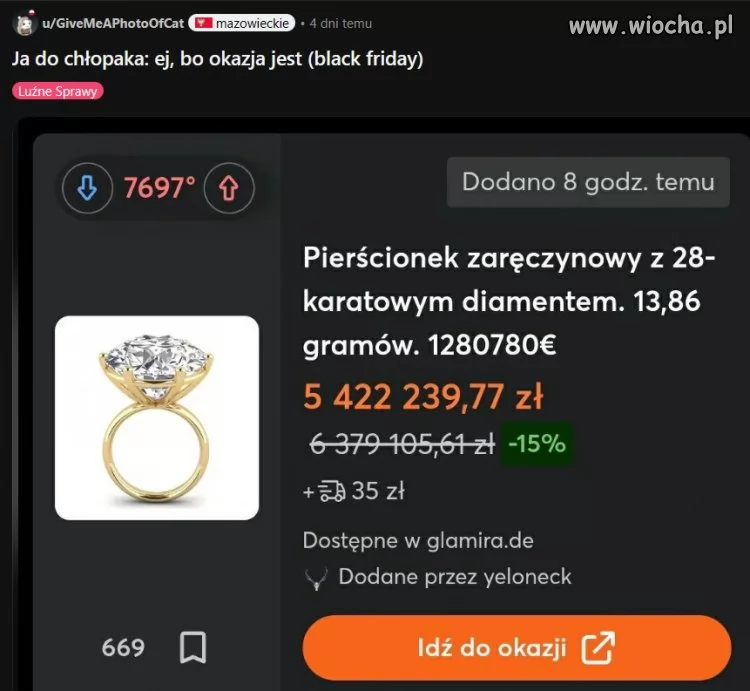Click the "Dodane przez yeloneck" author text
The image size is (750, 691).
point(455,577)
